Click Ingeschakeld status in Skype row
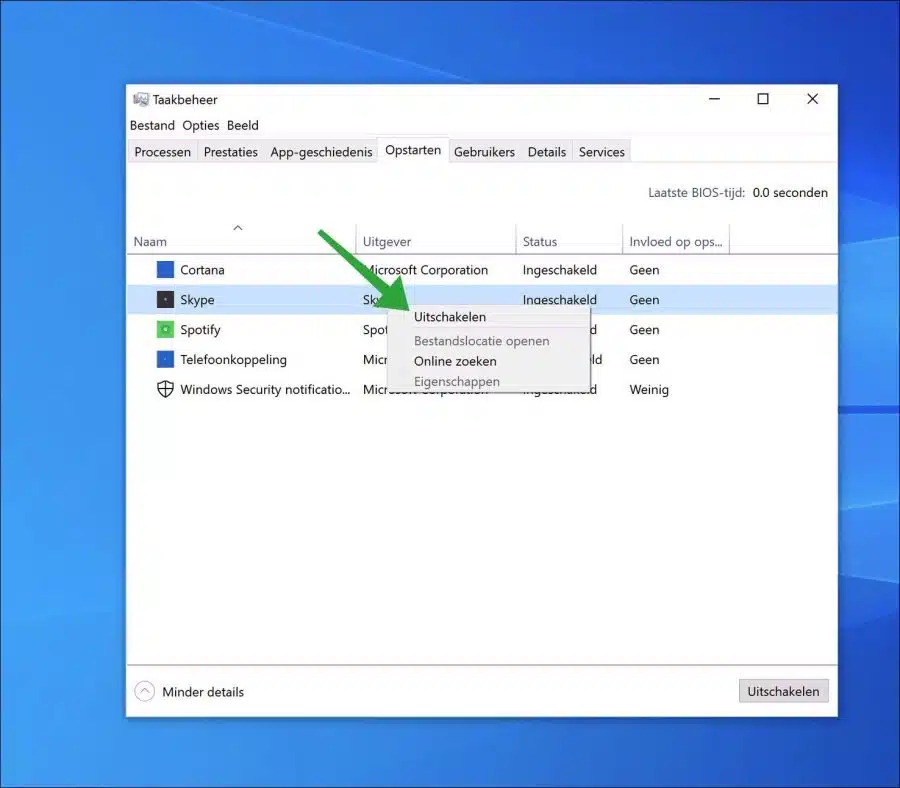 [560, 300]
